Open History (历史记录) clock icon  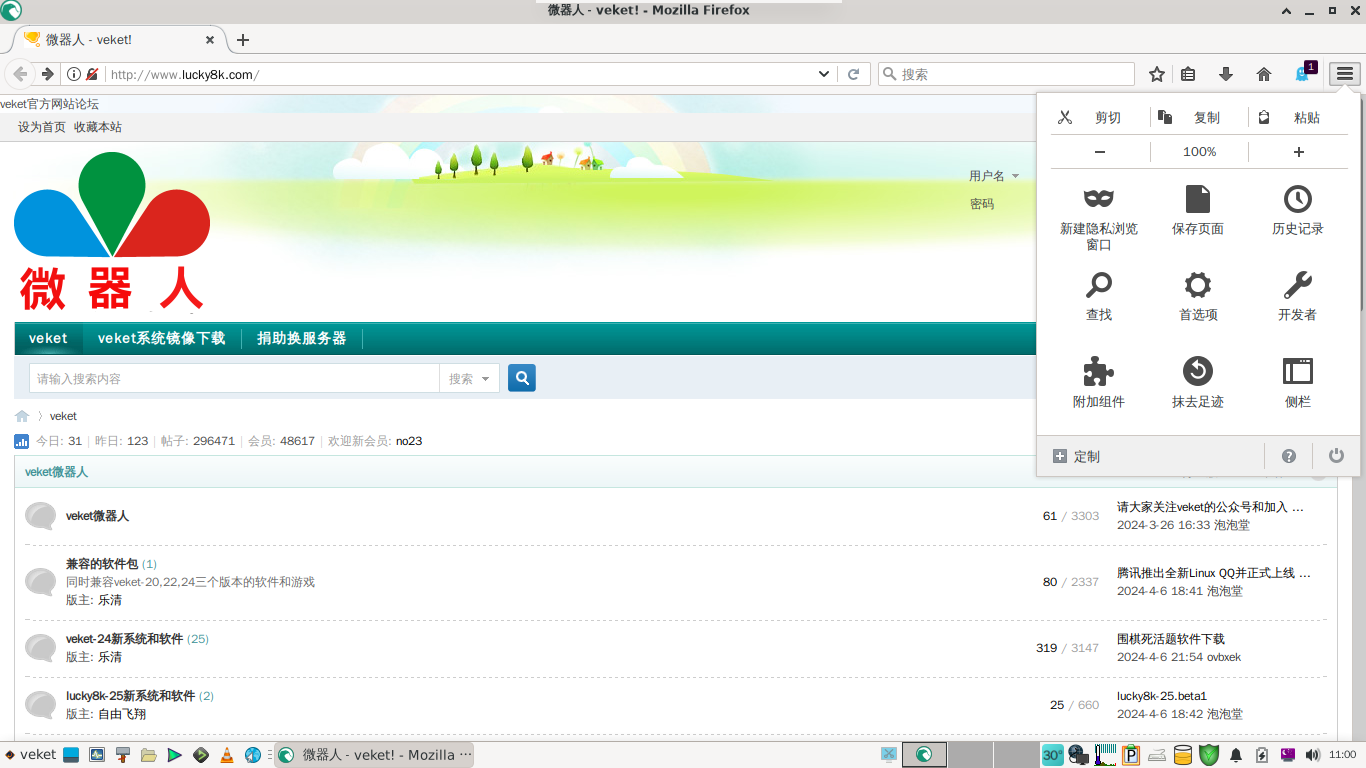pos(1298,199)
